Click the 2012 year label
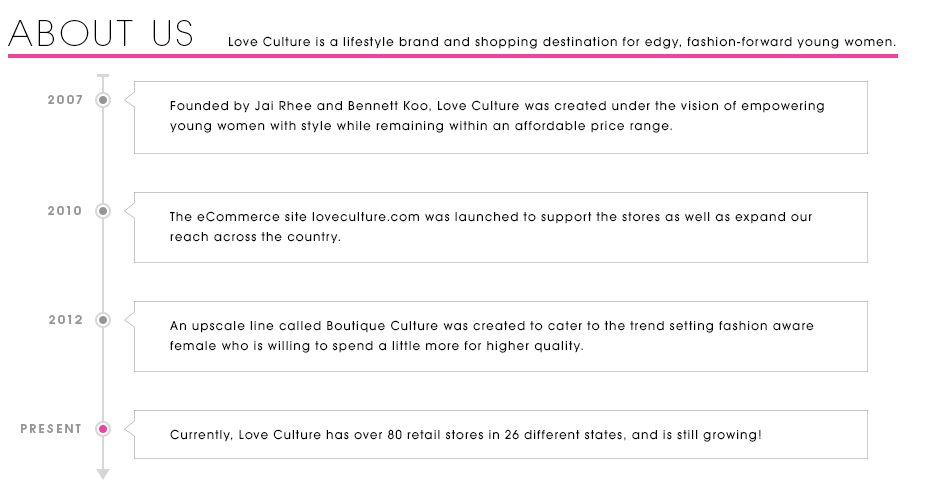The width and height of the screenshot is (949, 485). [65, 320]
